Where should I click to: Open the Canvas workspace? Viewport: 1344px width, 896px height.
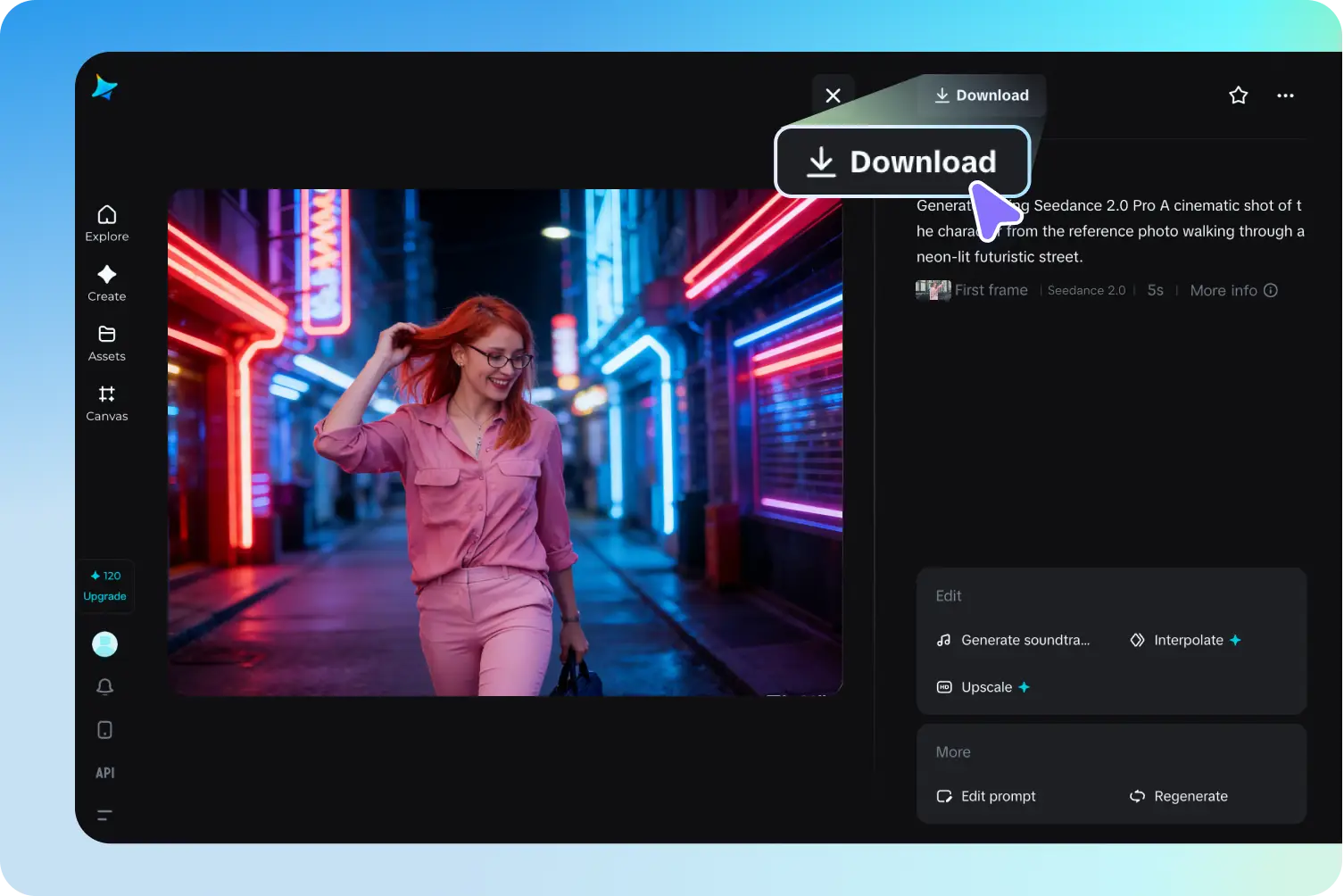coord(106,402)
